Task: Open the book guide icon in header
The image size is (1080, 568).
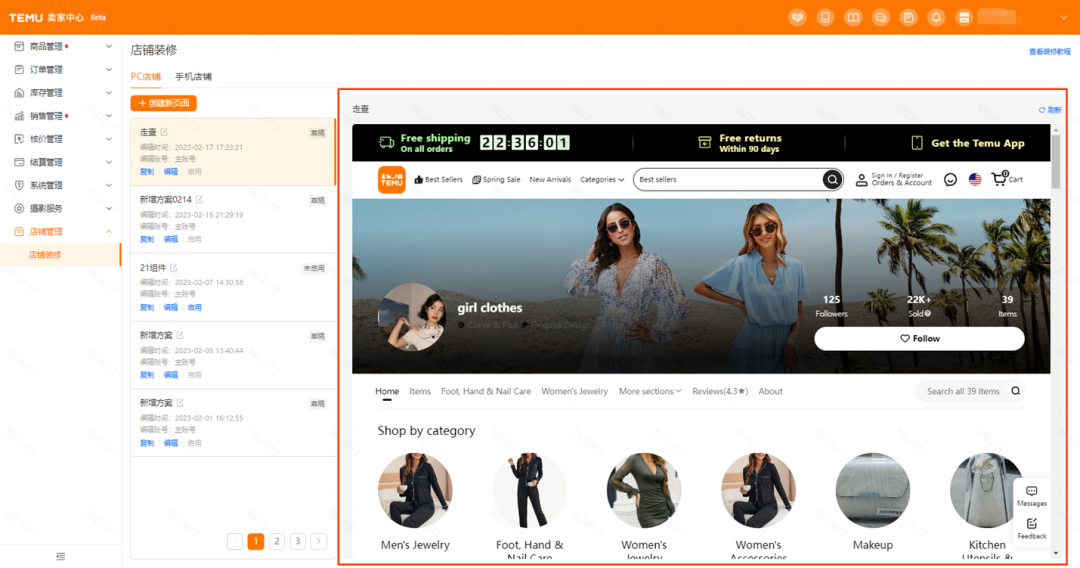Action: tap(853, 17)
